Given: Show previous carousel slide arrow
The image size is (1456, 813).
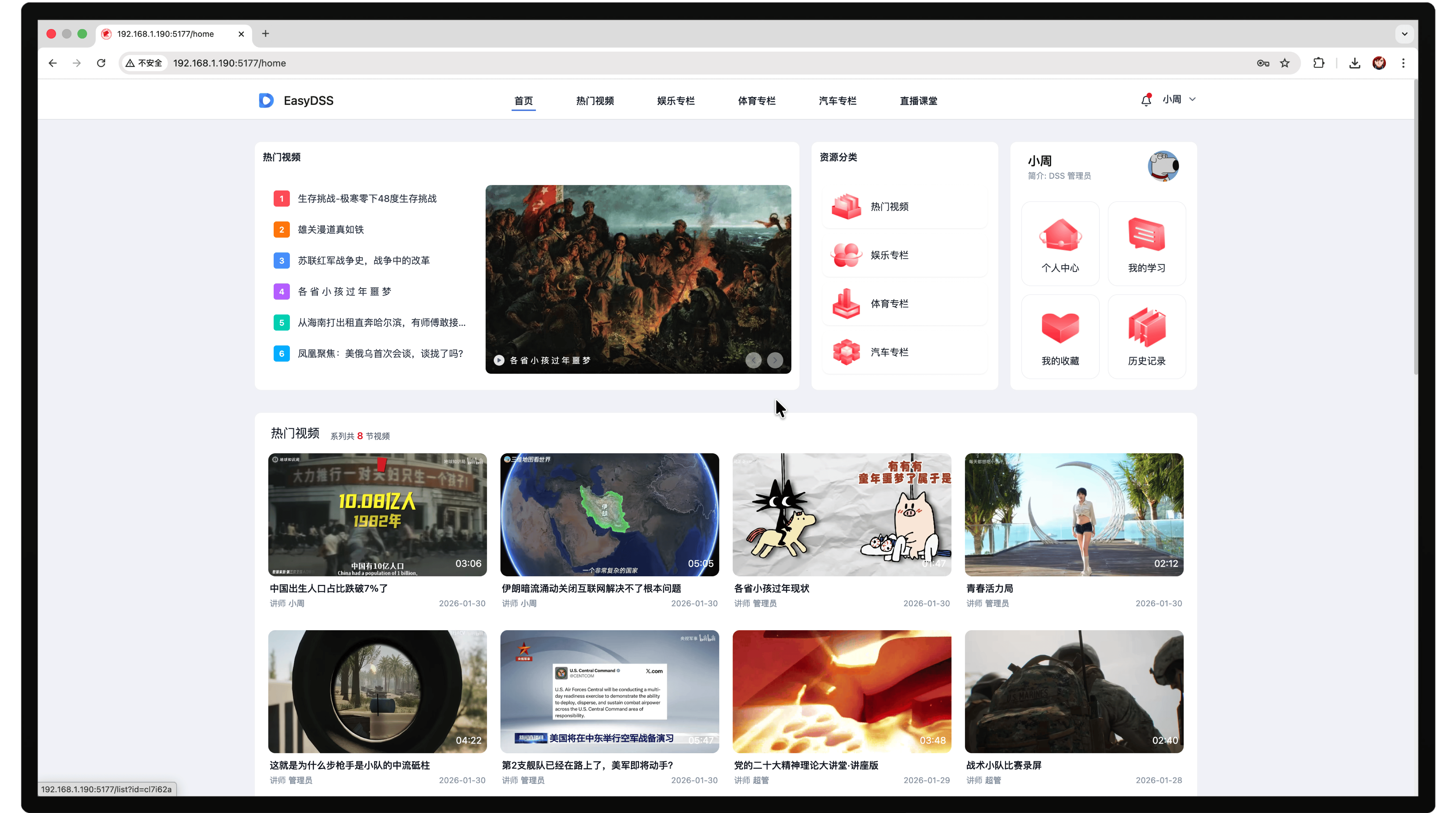Looking at the screenshot, I should pos(753,360).
